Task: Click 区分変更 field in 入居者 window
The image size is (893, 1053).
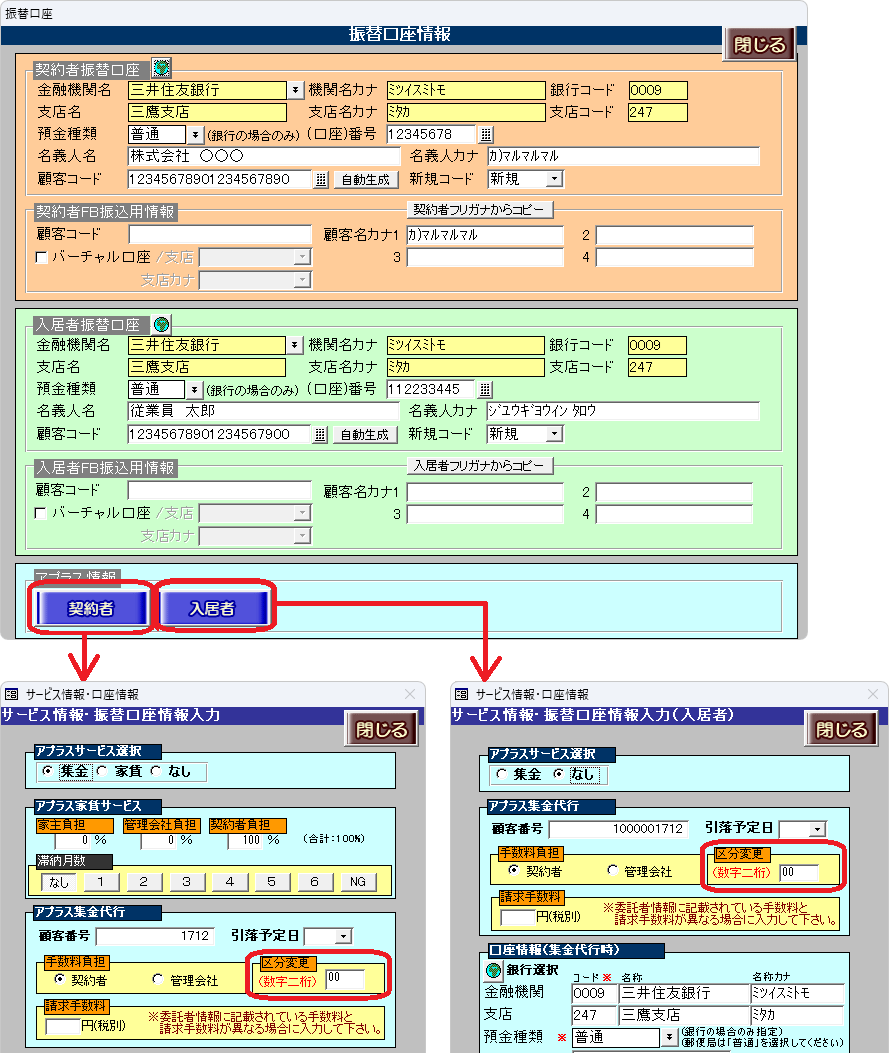Action: (x=798, y=872)
